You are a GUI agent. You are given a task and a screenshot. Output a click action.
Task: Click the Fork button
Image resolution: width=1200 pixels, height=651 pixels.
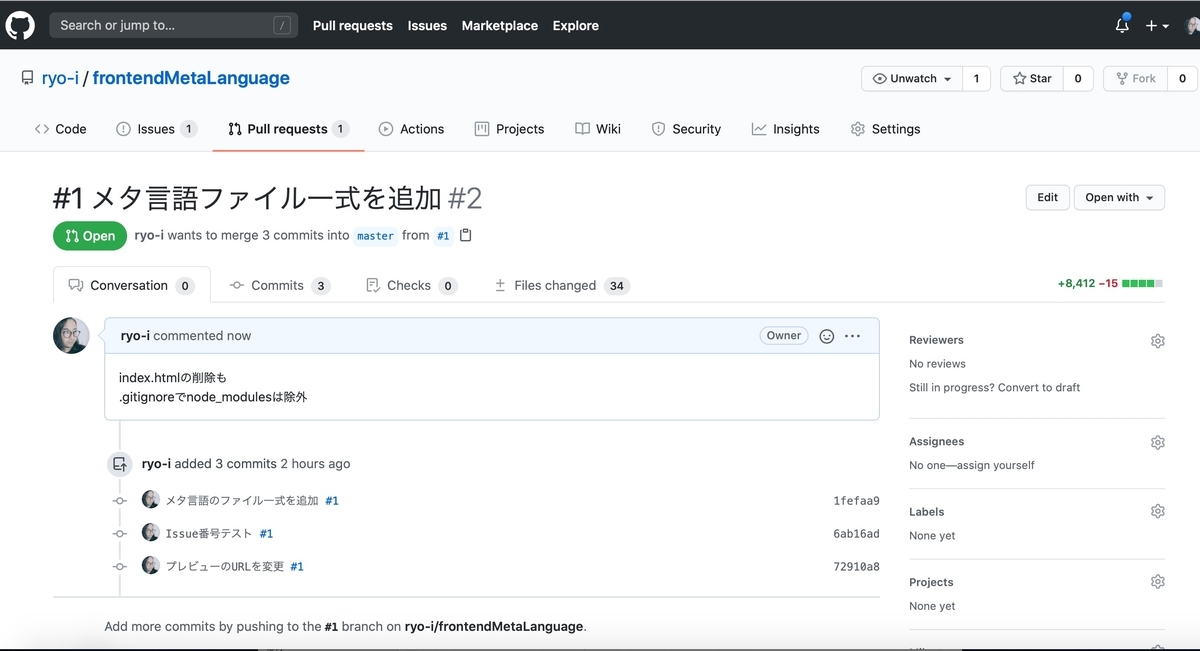click(x=1135, y=78)
